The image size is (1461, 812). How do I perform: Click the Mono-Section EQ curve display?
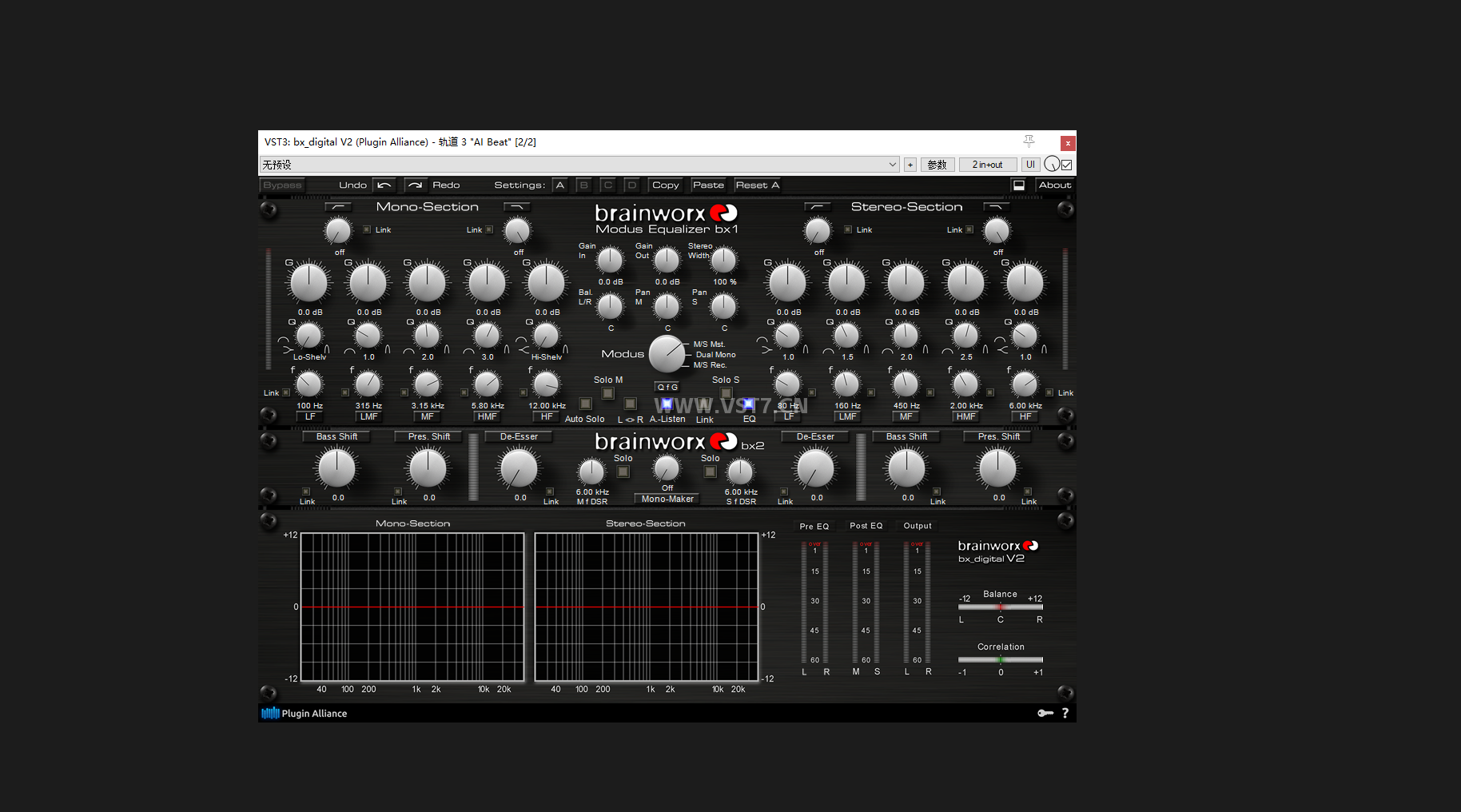tap(412, 607)
